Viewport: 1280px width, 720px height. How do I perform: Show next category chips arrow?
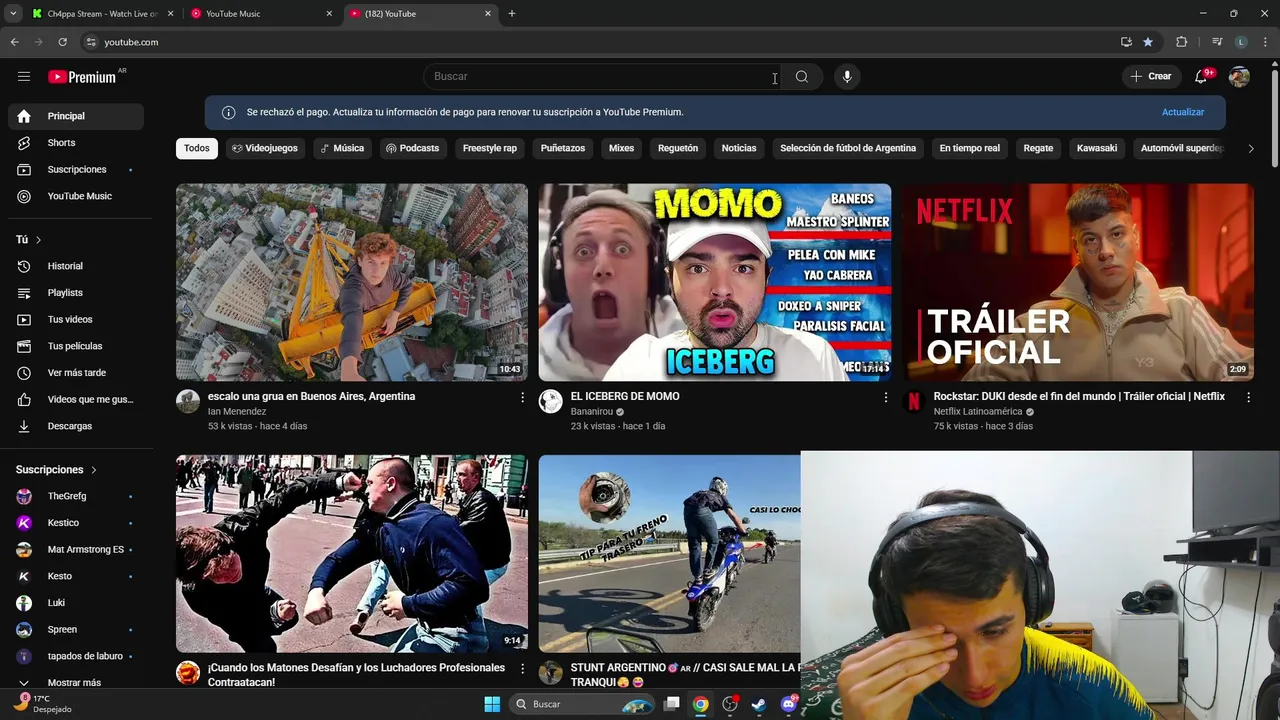tap(1250, 148)
